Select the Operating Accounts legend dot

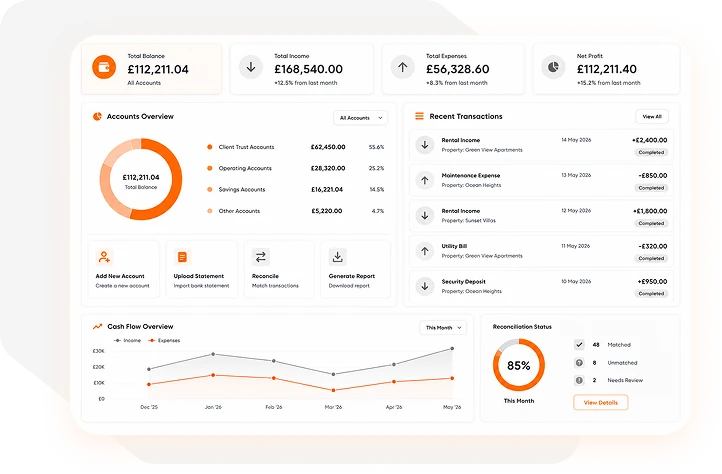point(210,168)
